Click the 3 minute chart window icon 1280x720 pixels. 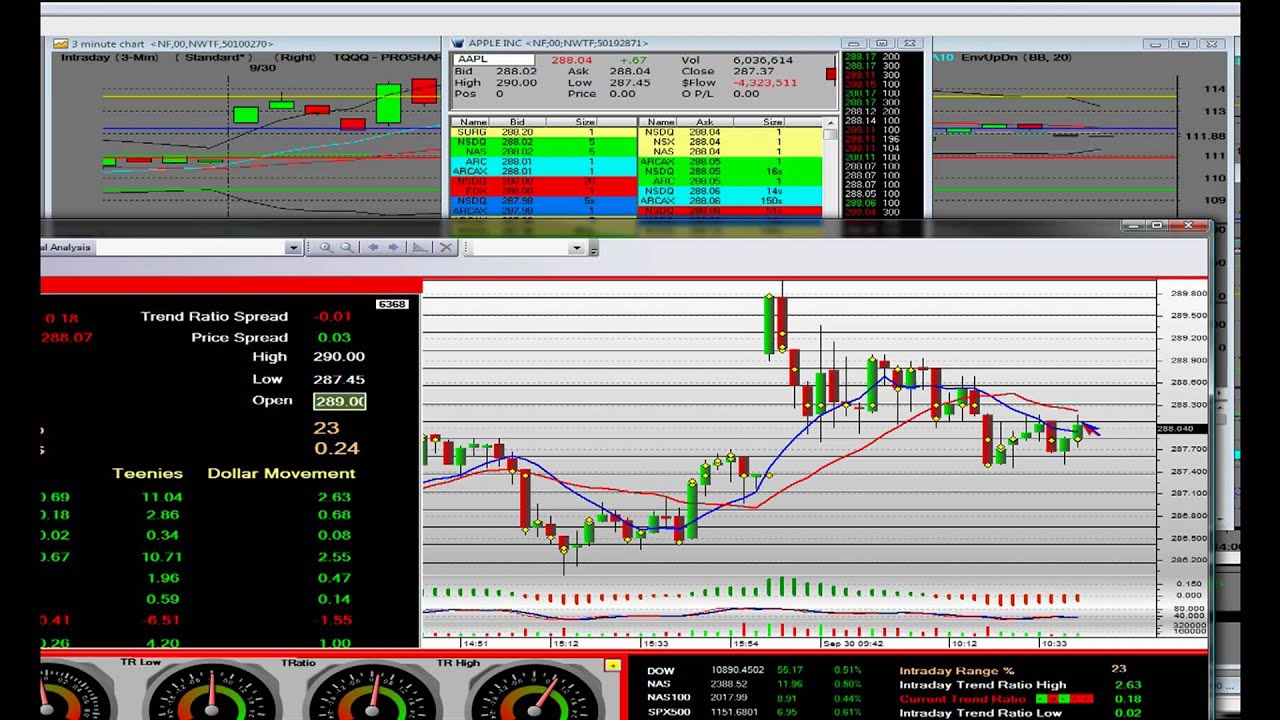click(60, 43)
